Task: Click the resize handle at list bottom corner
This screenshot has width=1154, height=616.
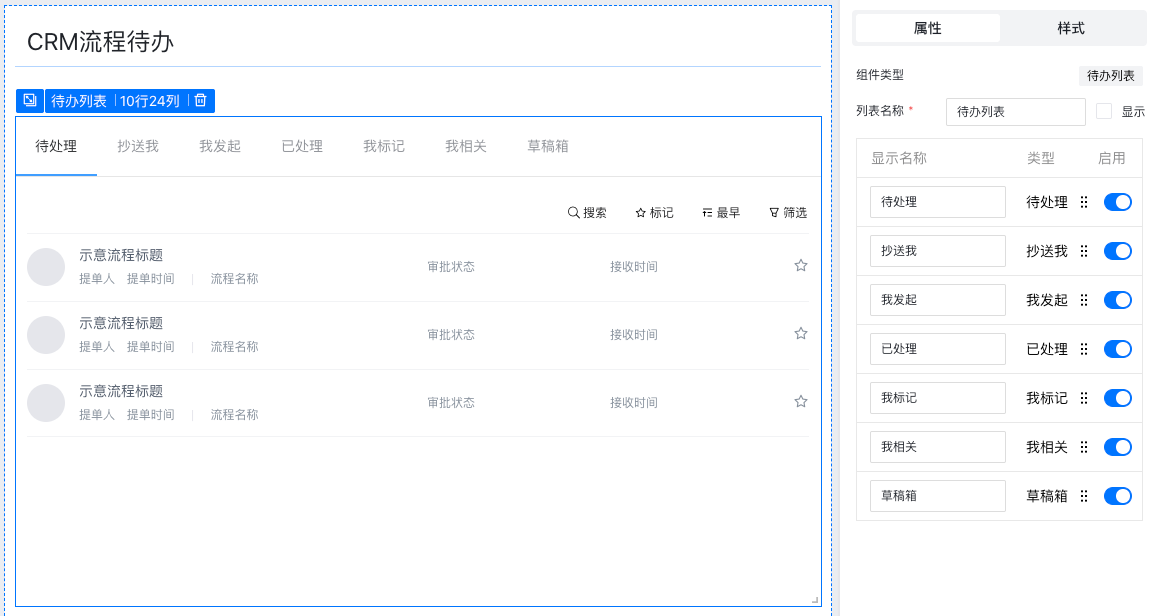Action: pyautogui.click(x=815, y=600)
